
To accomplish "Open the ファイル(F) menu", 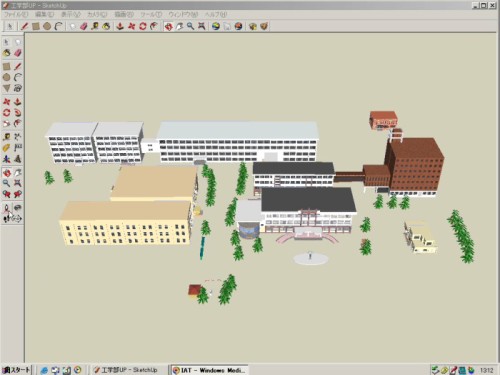I will [16, 14].
